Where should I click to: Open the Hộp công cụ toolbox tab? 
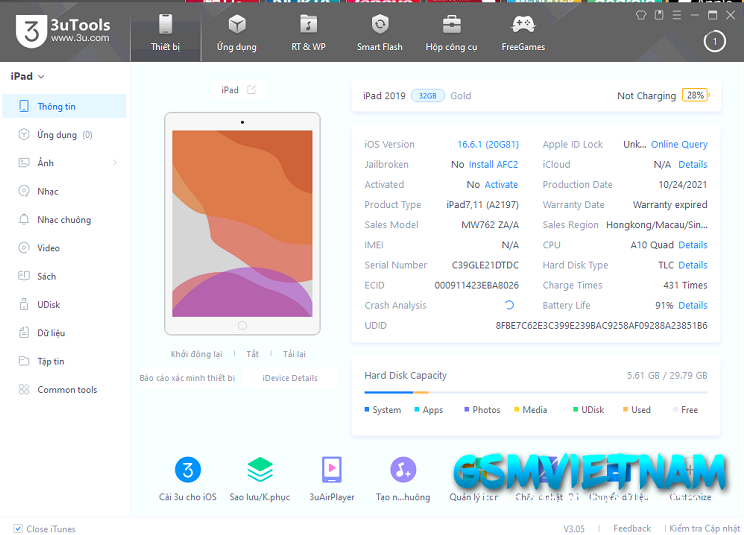pos(451,32)
